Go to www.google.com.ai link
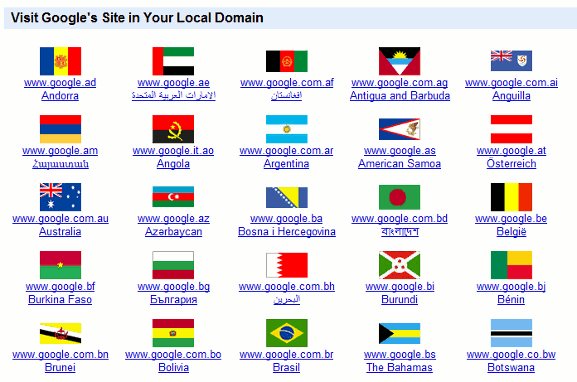Viewport: 577px width, 382px height. coord(511,83)
